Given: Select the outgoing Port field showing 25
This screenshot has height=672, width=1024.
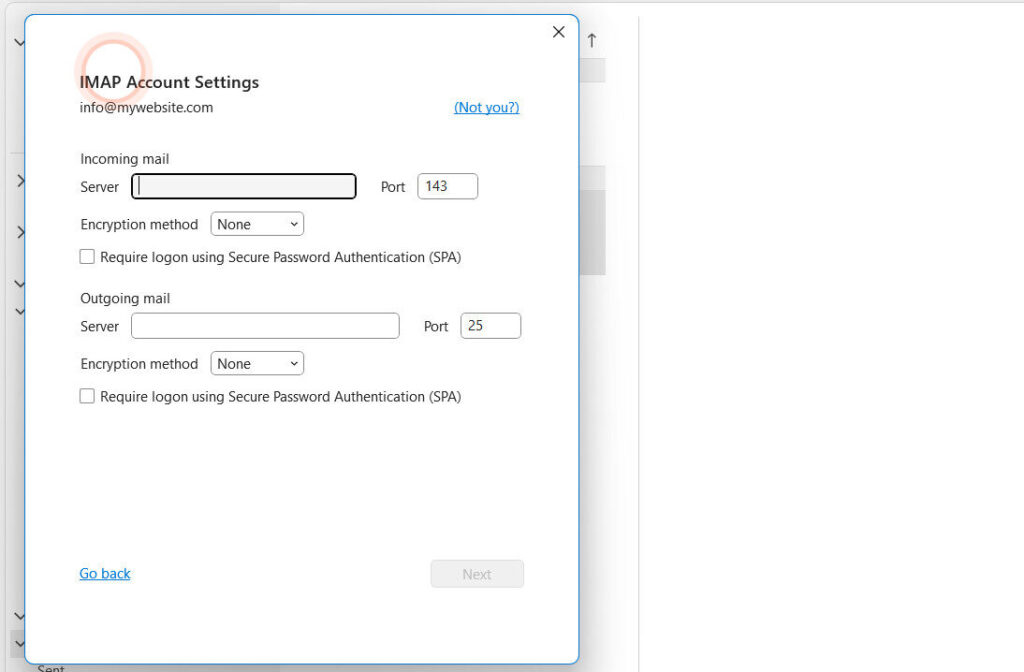Looking at the screenshot, I should 490,326.
